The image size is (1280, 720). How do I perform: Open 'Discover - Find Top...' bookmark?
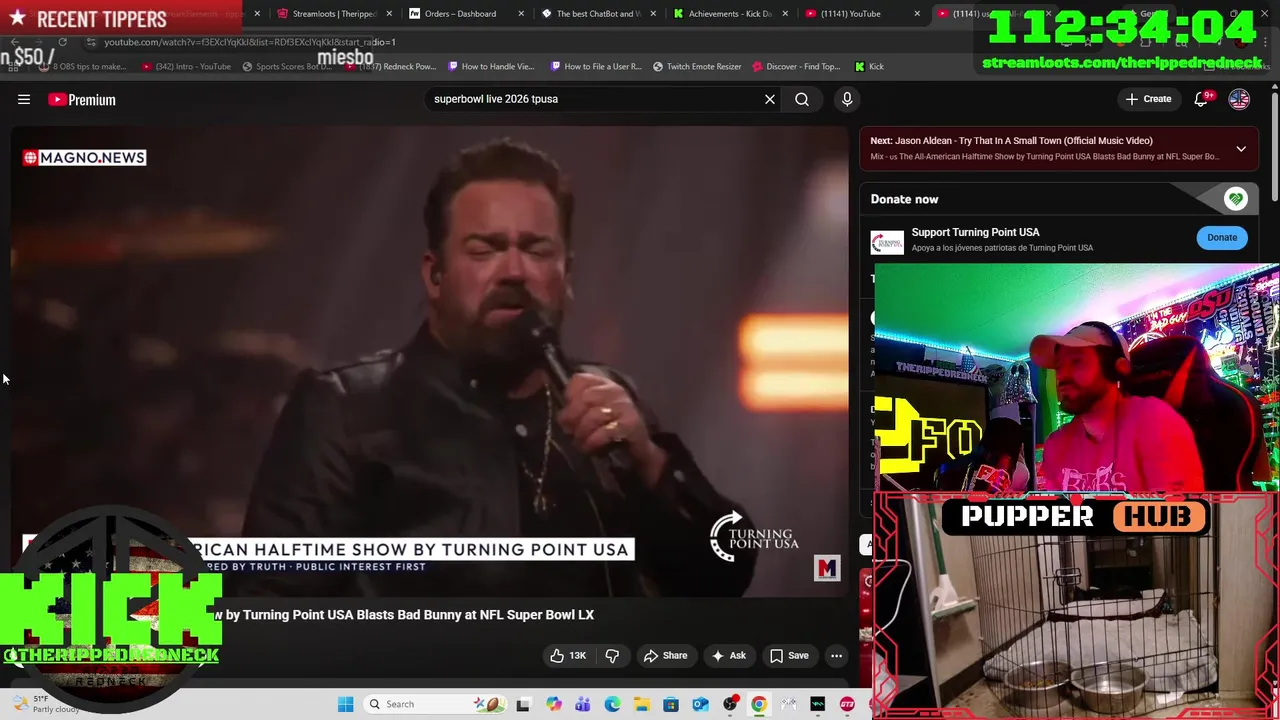click(x=795, y=67)
